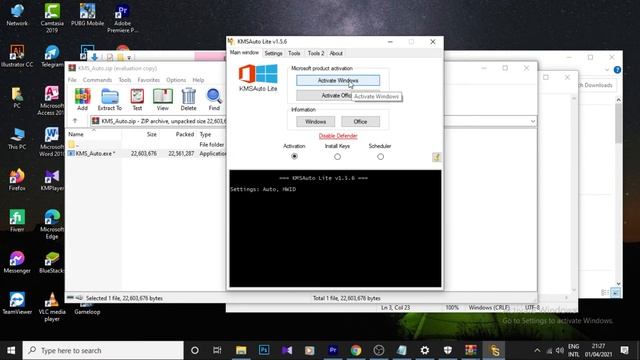Select the Activation radio button
This screenshot has height=360, width=640.
tap(294, 156)
